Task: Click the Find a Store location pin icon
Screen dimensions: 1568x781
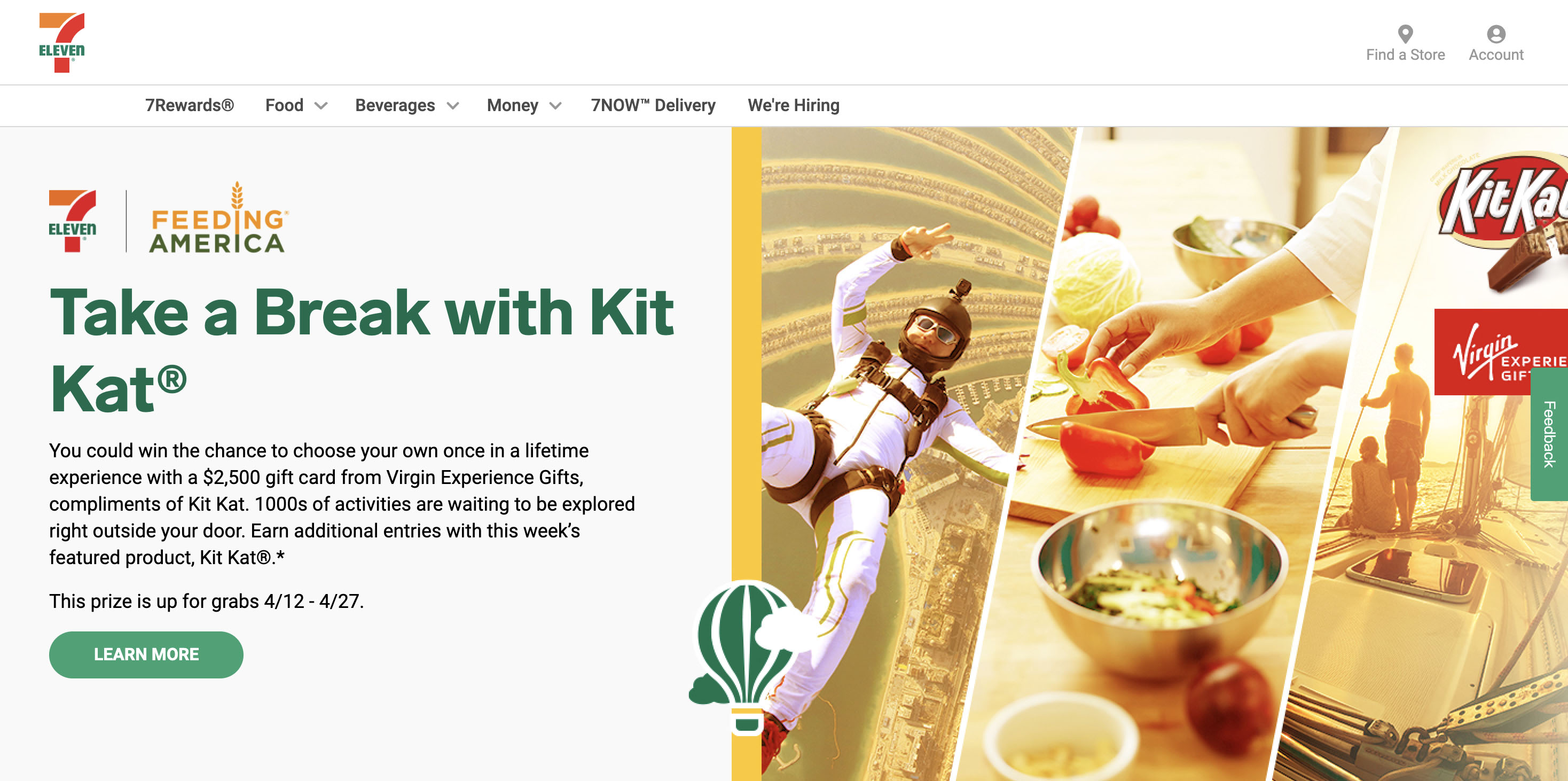Action: [x=1405, y=34]
